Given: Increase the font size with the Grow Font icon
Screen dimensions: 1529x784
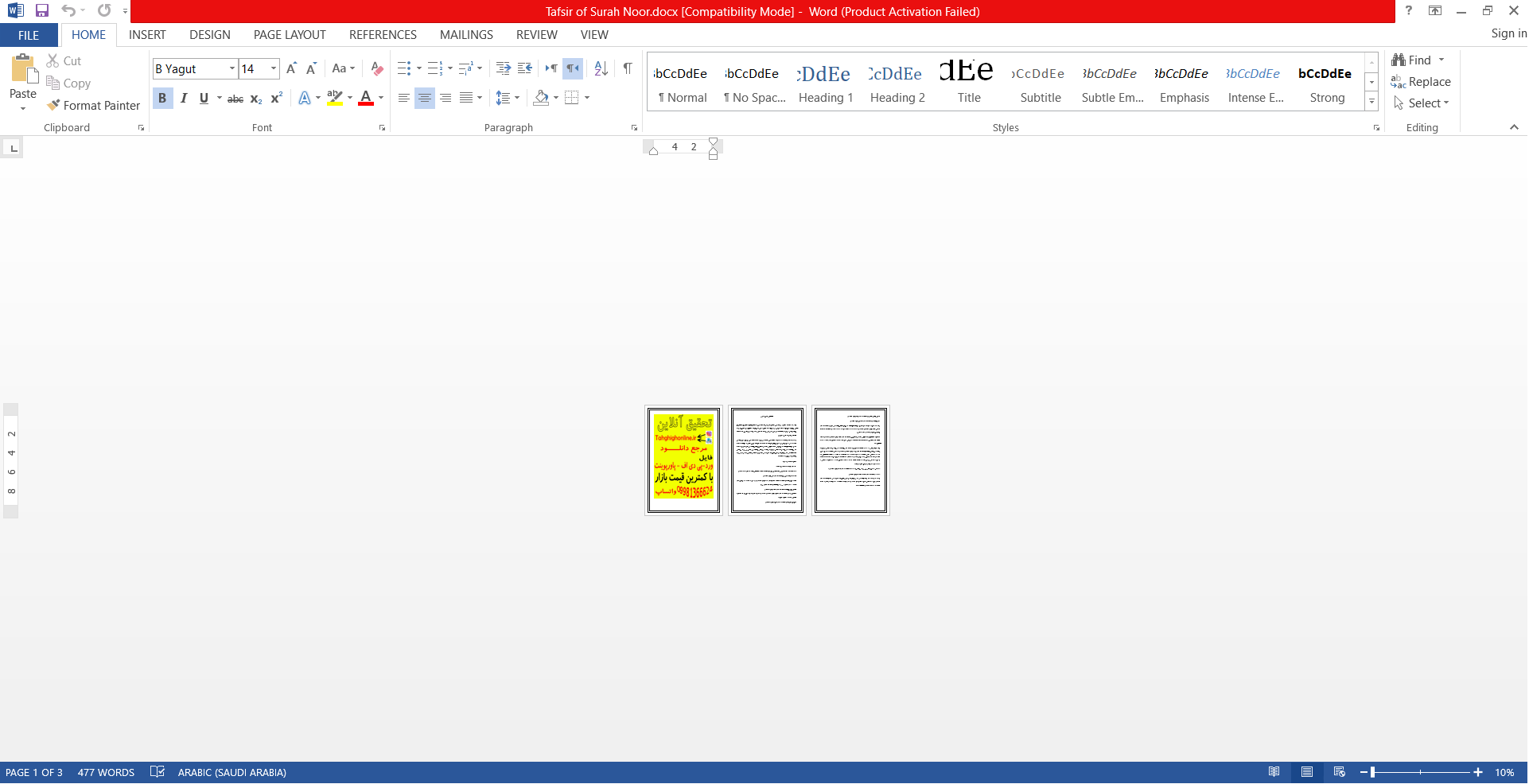Looking at the screenshot, I should [x=291, y=68].
